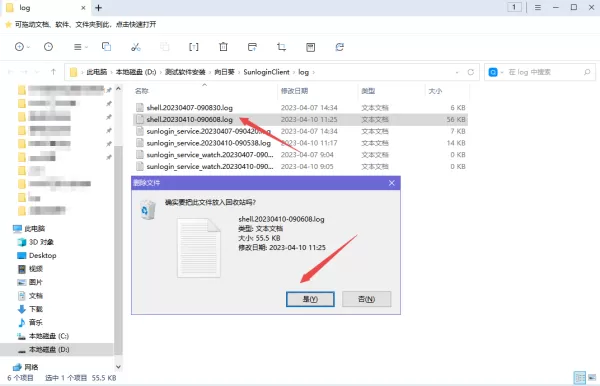
Task: Sort by 类型 column header
Action: click(368, 91)
